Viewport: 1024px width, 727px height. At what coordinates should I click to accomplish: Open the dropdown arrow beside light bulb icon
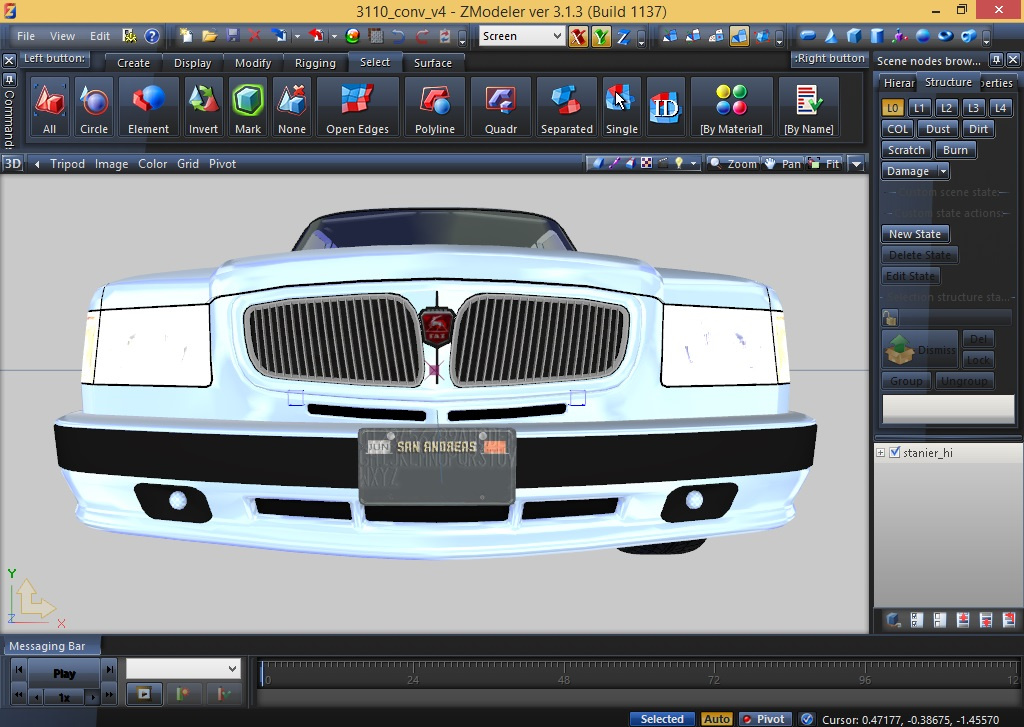click(693, 163)
